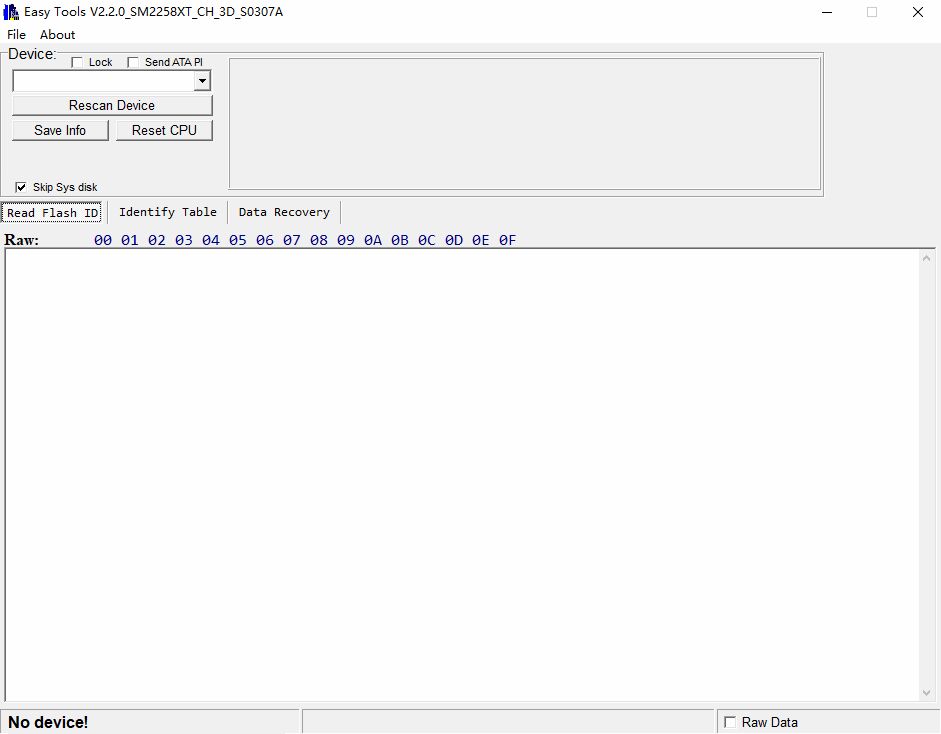Enable the Raw Data checkbox
The image size is (941, 734).
pos(730,722)
